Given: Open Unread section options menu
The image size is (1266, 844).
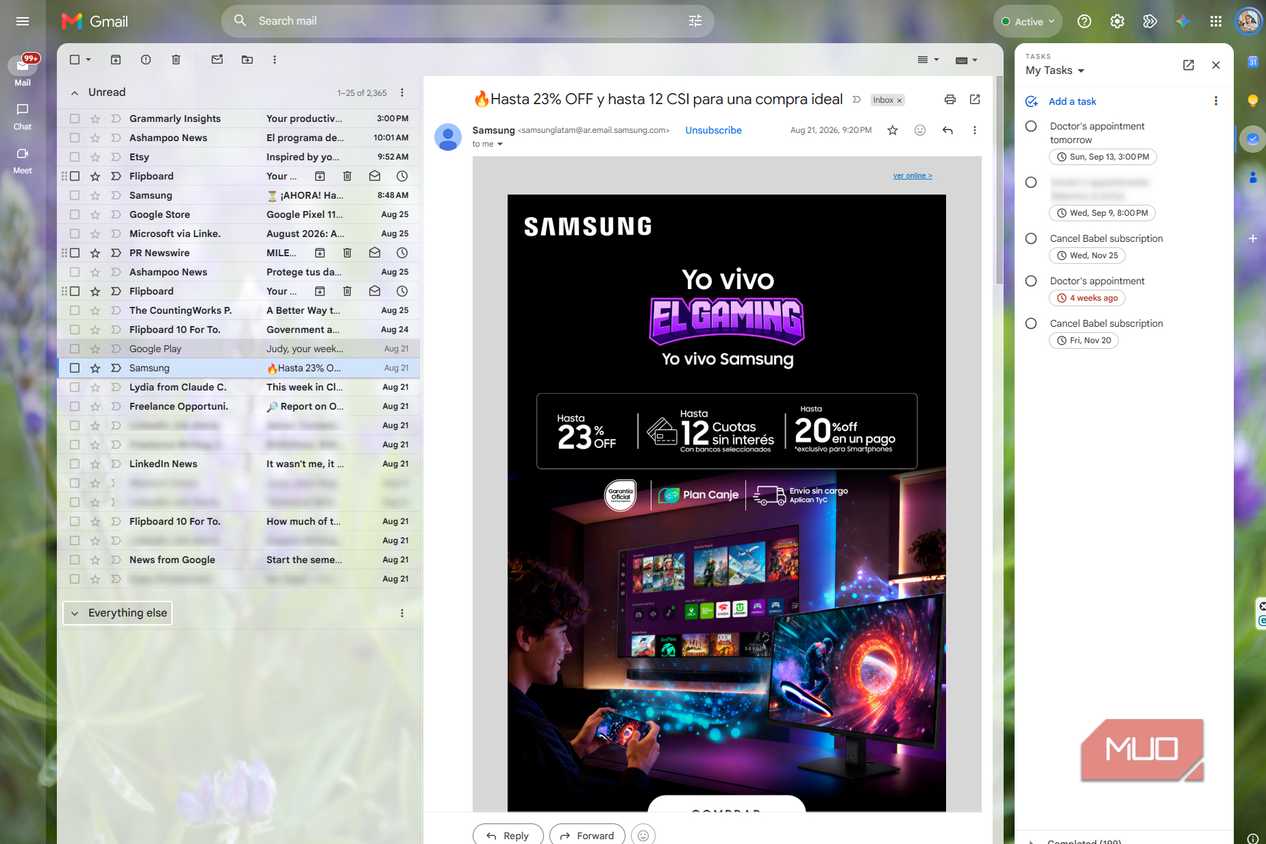Looking at the screenshot, I should click(402, 92).
